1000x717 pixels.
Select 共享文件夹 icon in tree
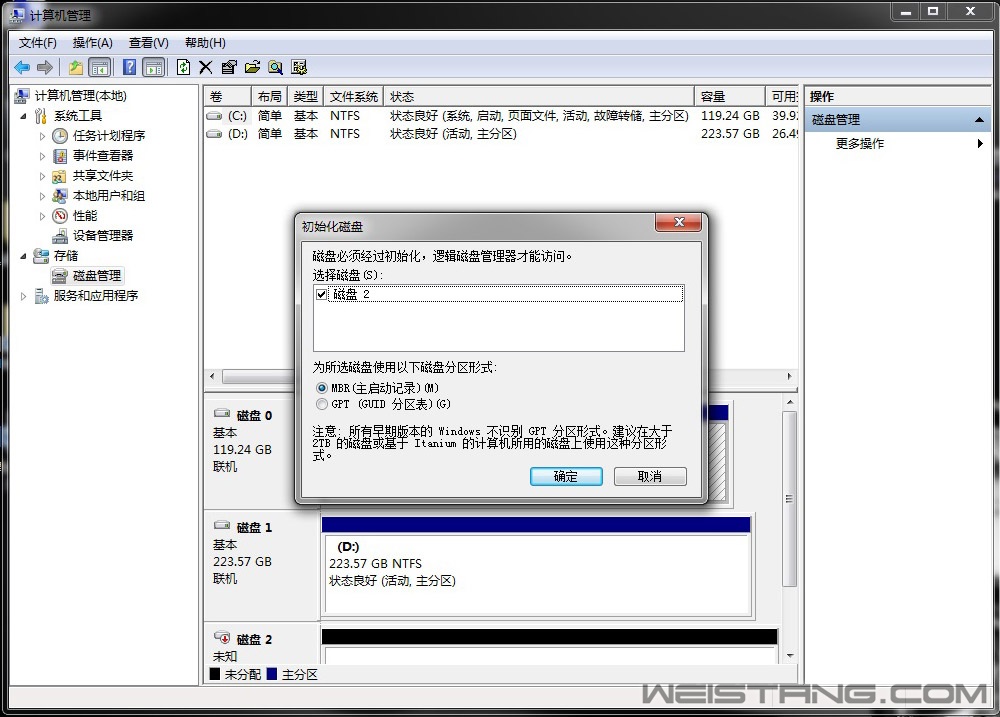point(59,176)
